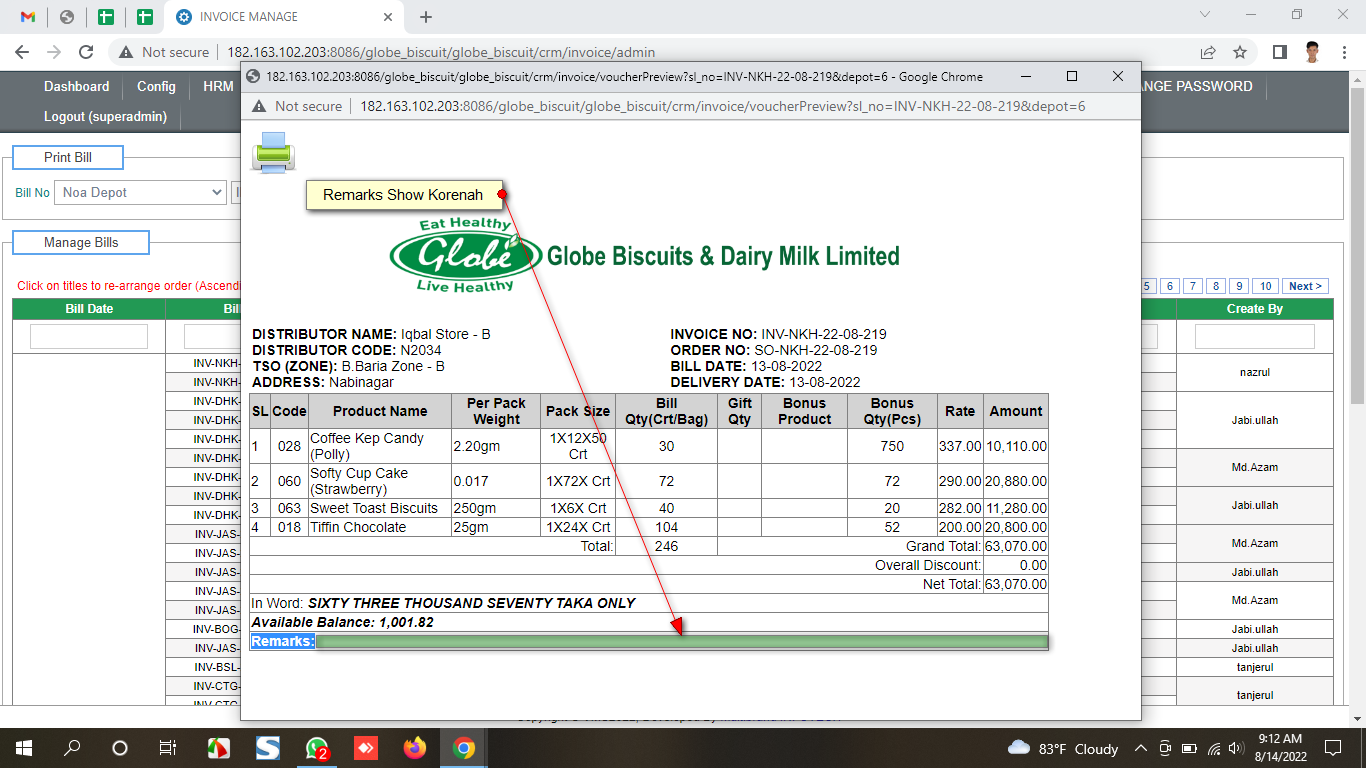Open Task View on the taskbar
This screenshot has width=1366, height=768.
[168, 747]
